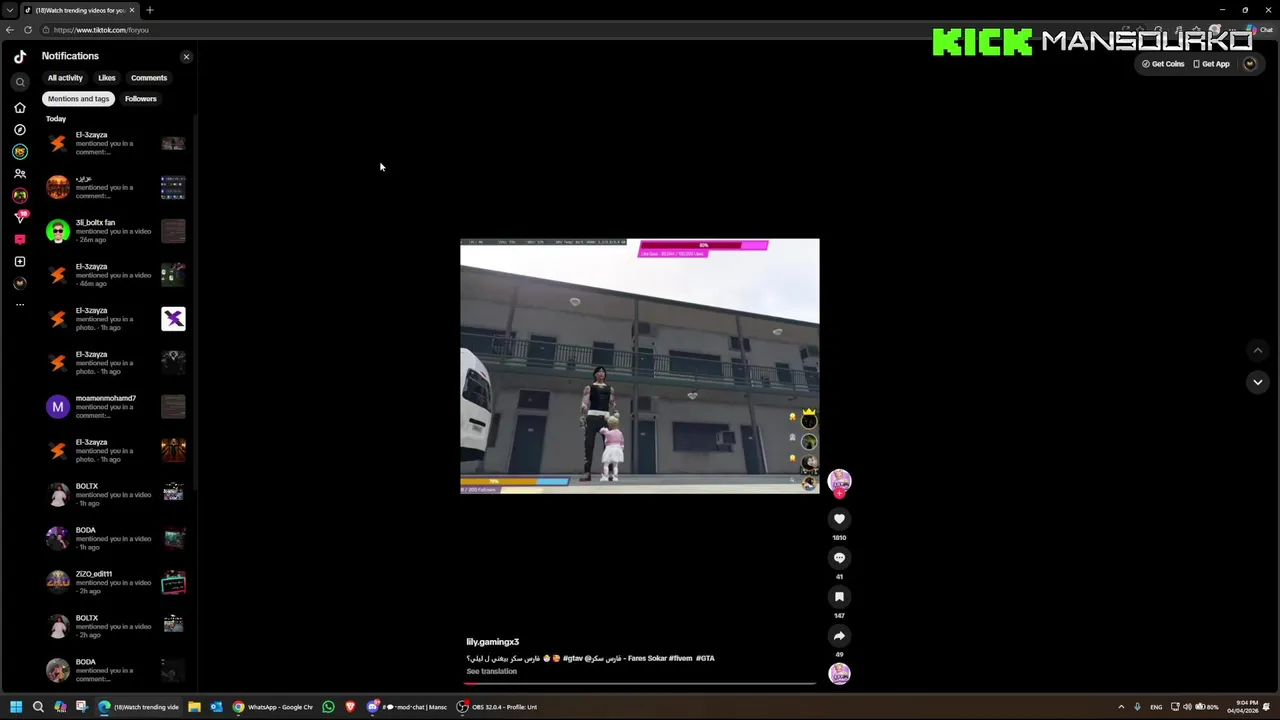Open the first BOLTX notification, 1h ago

point(116,495)
